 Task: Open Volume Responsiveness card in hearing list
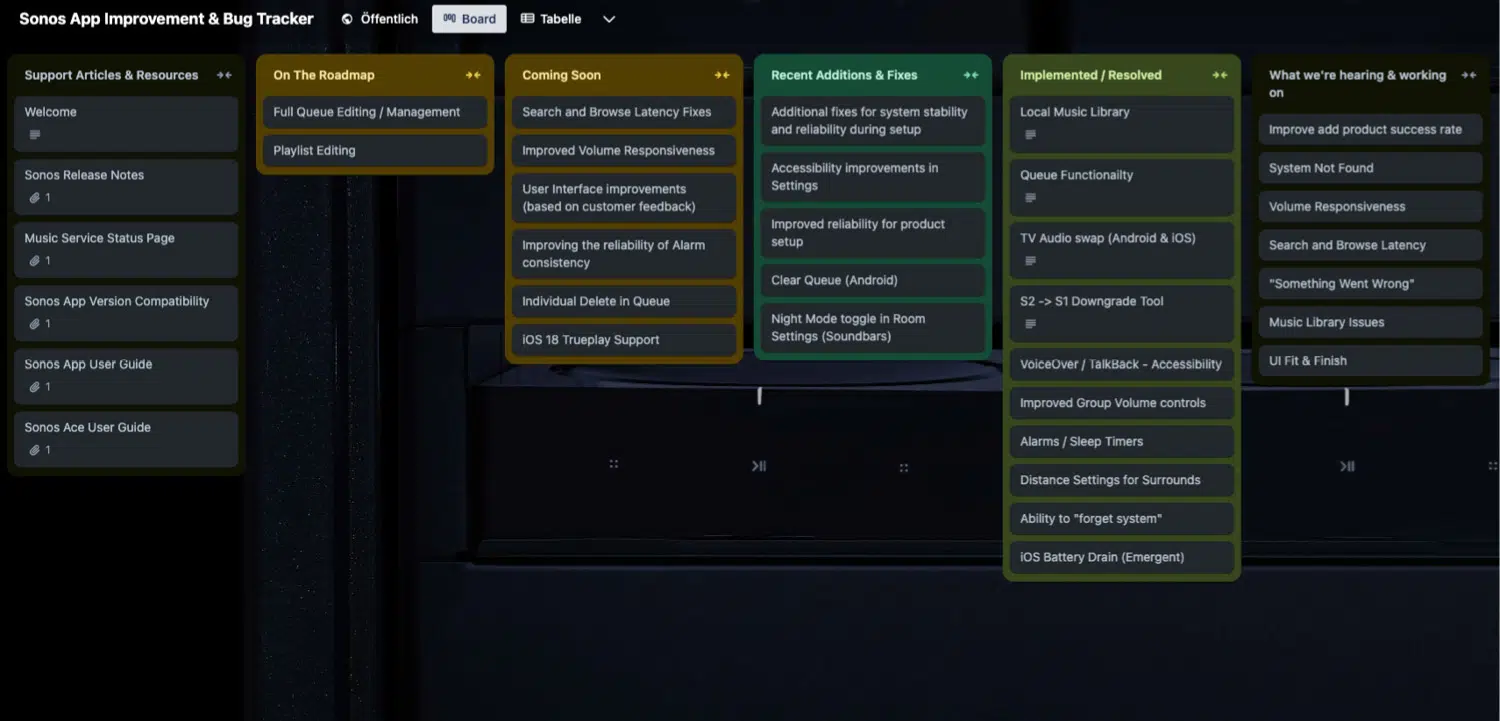pyautogui.click(x=1370, y=207)
